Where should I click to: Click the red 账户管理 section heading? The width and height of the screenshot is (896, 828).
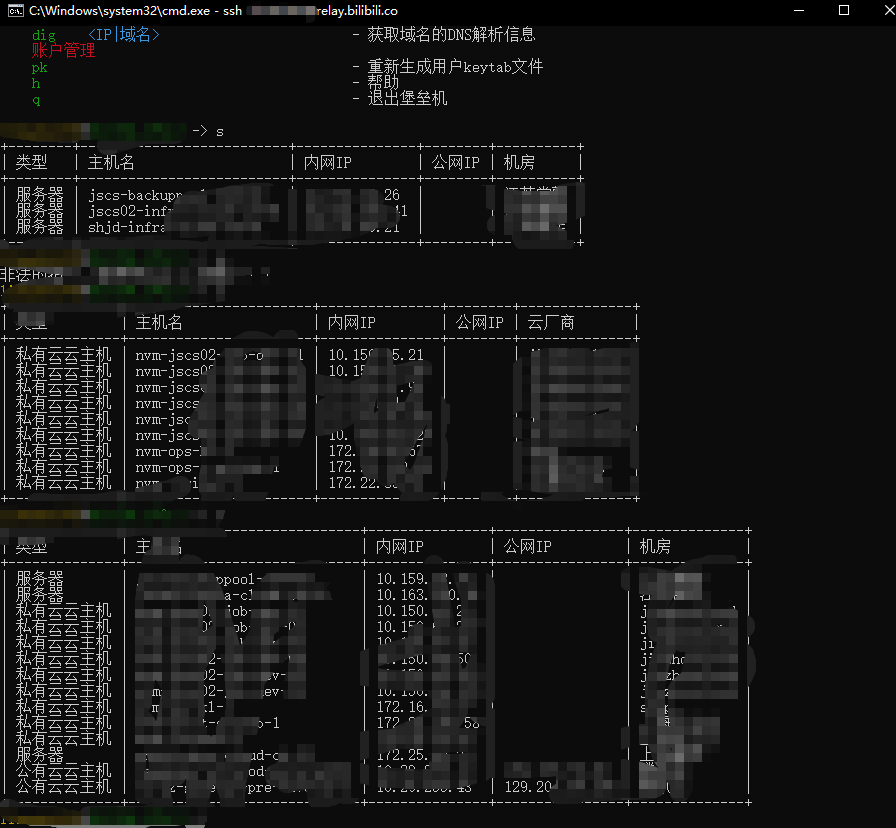(x=63, y=51)
